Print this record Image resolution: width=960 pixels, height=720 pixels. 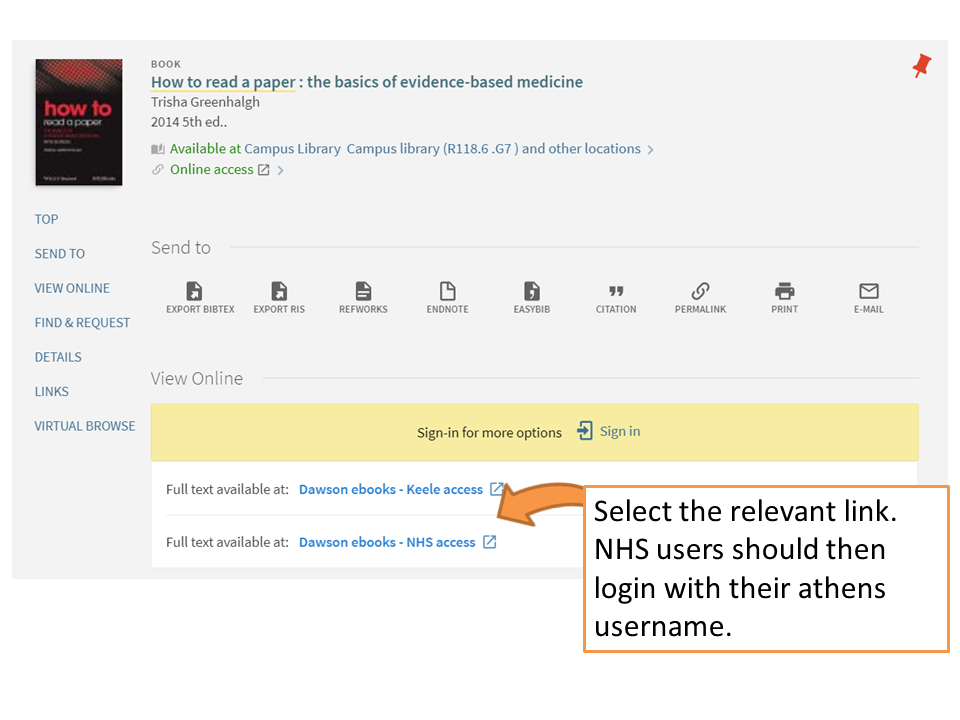(x=784, y=291)
